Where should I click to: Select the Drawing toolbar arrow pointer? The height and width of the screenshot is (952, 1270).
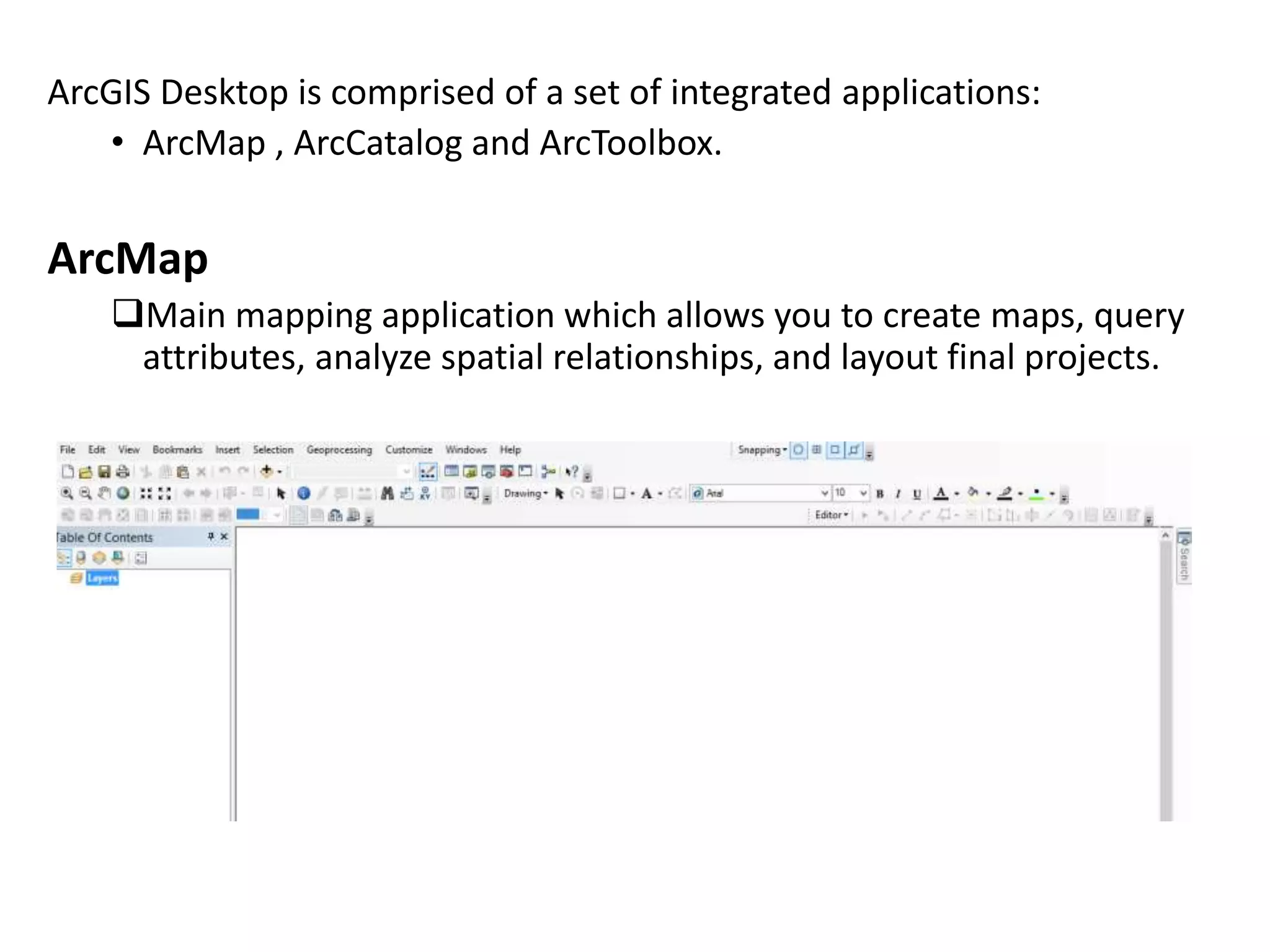pos(559,493)
